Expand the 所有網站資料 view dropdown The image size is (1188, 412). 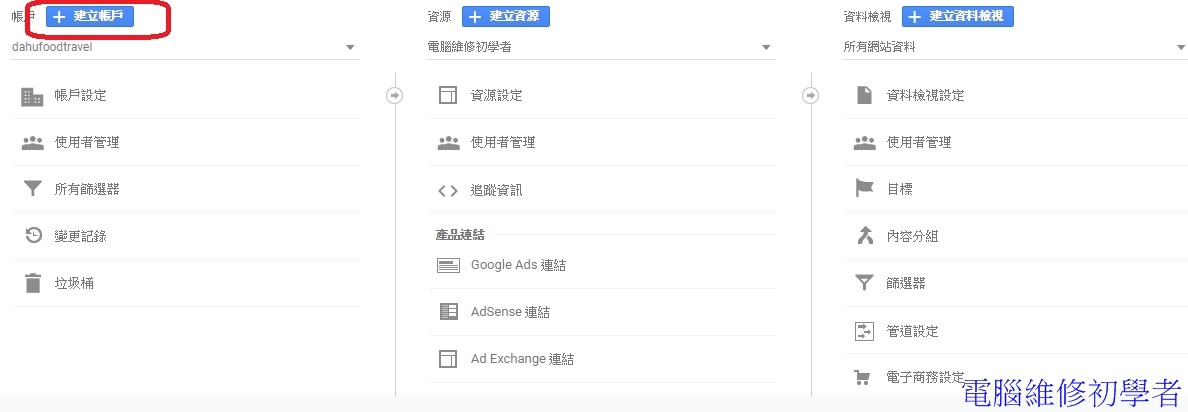click(1181, 47)
